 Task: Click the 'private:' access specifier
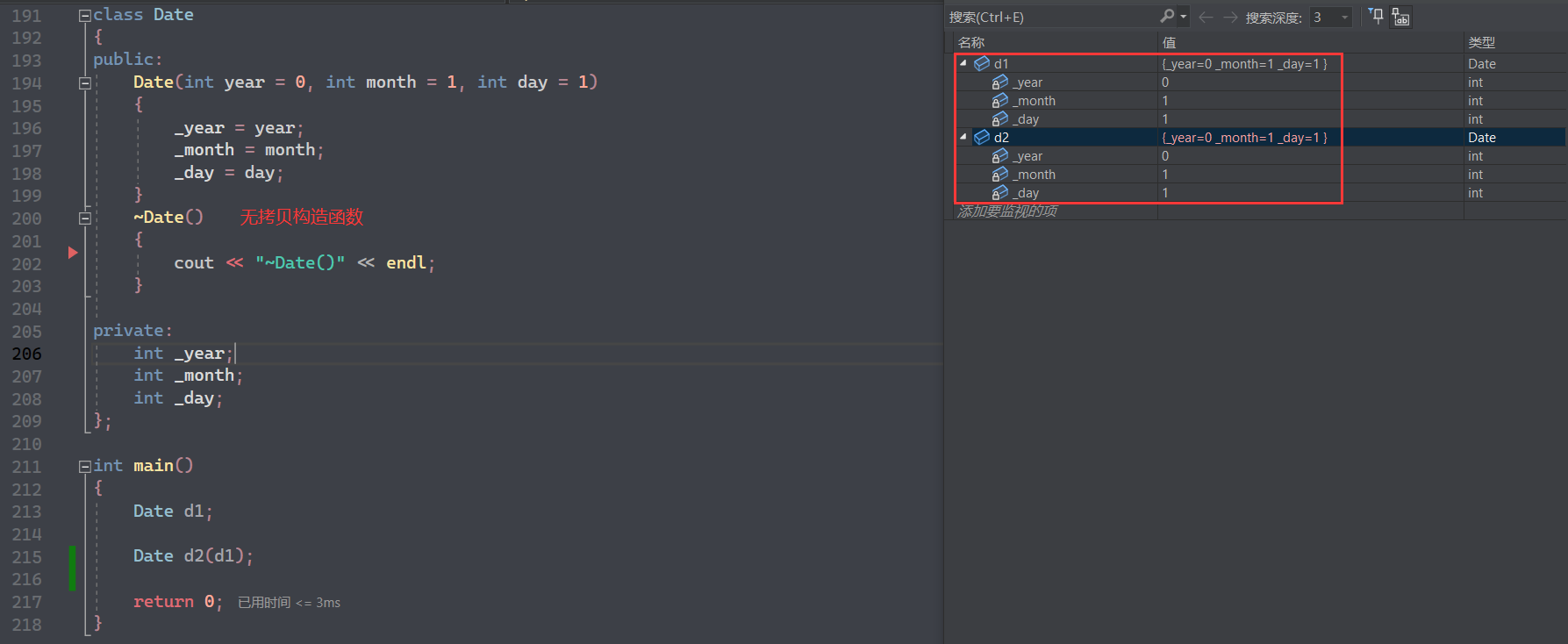click(133, 331)
